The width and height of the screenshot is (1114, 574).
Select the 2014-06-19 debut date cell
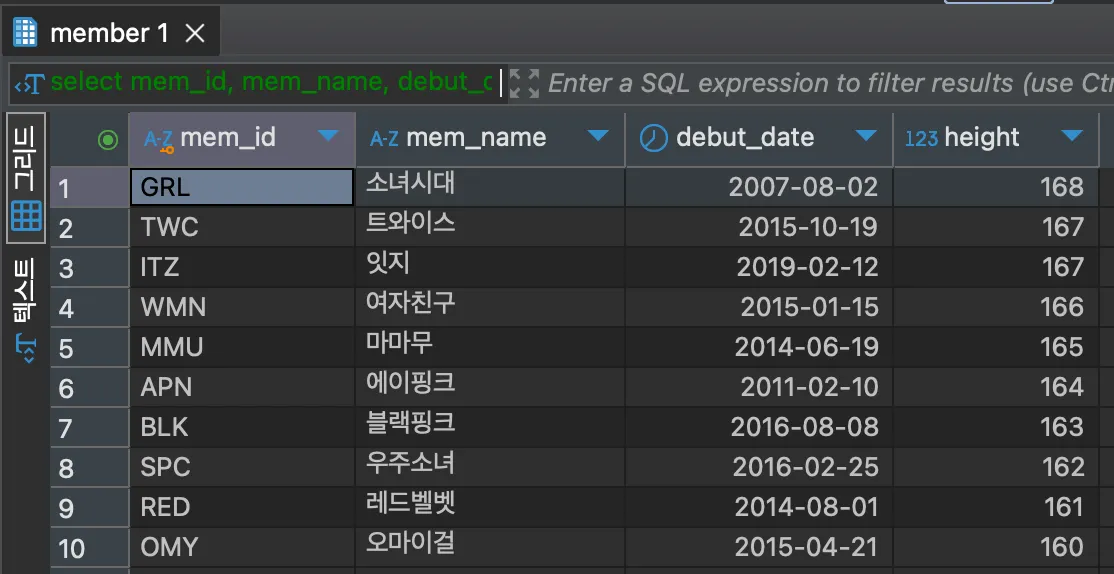pos(759,347)
